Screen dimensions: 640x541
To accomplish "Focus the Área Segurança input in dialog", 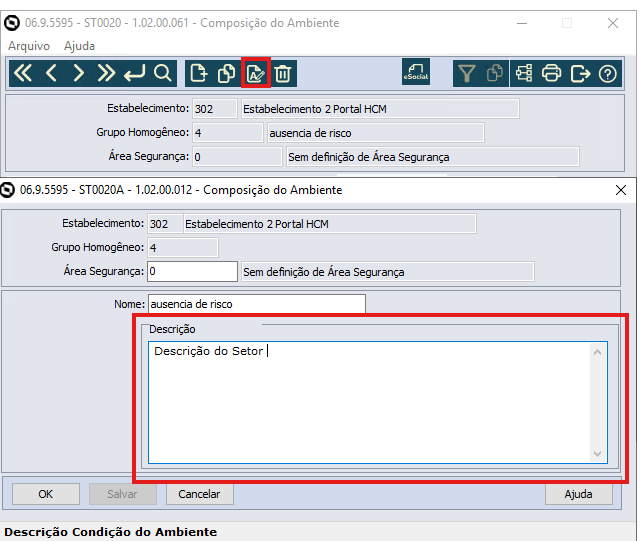I will coord(192,272).
